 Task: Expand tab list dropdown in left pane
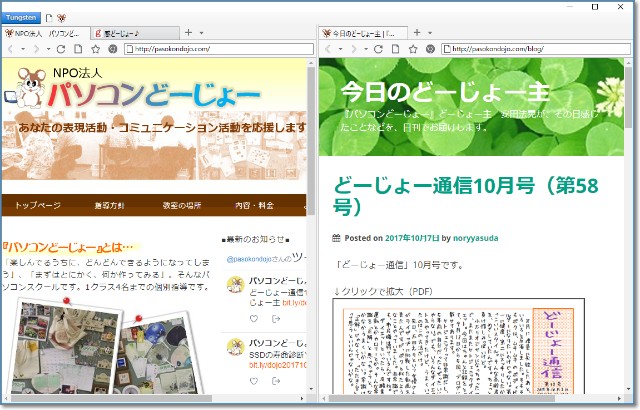point(201,33)
